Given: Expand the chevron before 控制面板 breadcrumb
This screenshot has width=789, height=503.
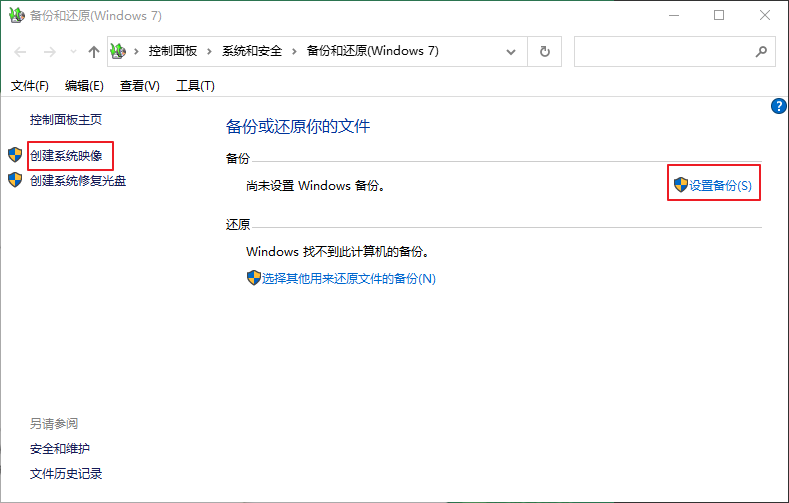Looking at the screenshot, I should pos(136,51).
